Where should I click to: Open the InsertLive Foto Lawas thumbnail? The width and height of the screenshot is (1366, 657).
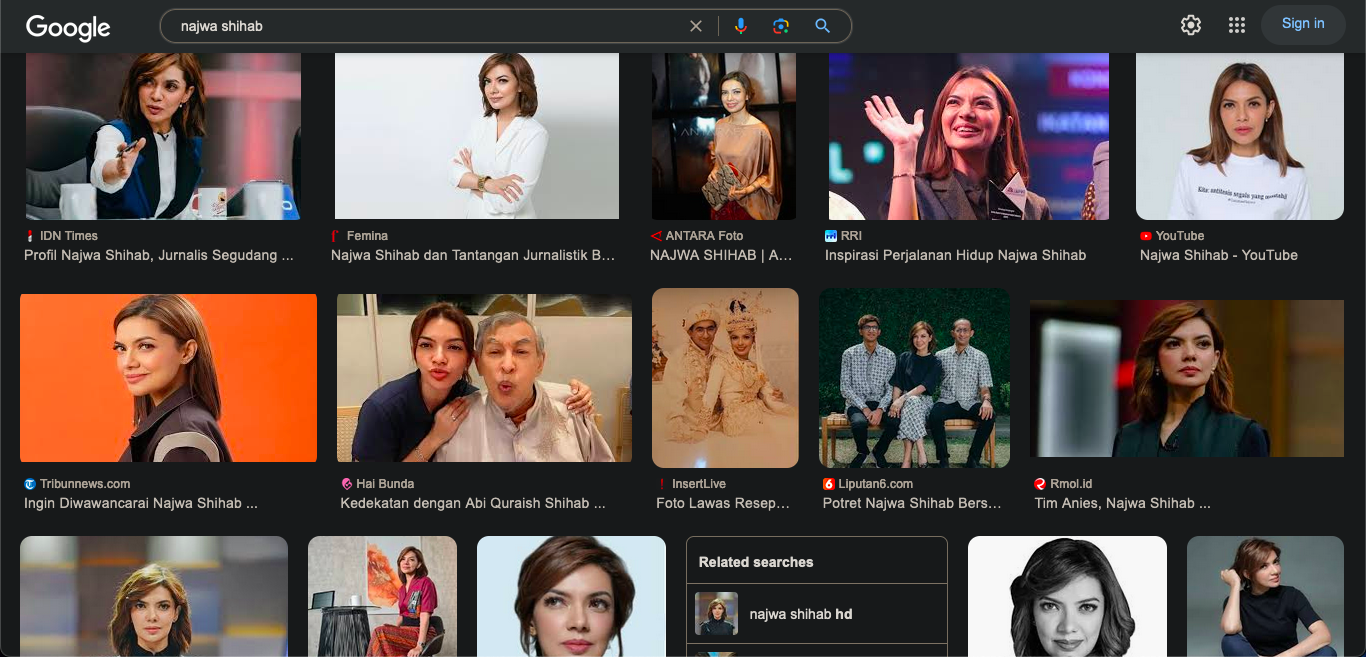(x=725, y=378)
